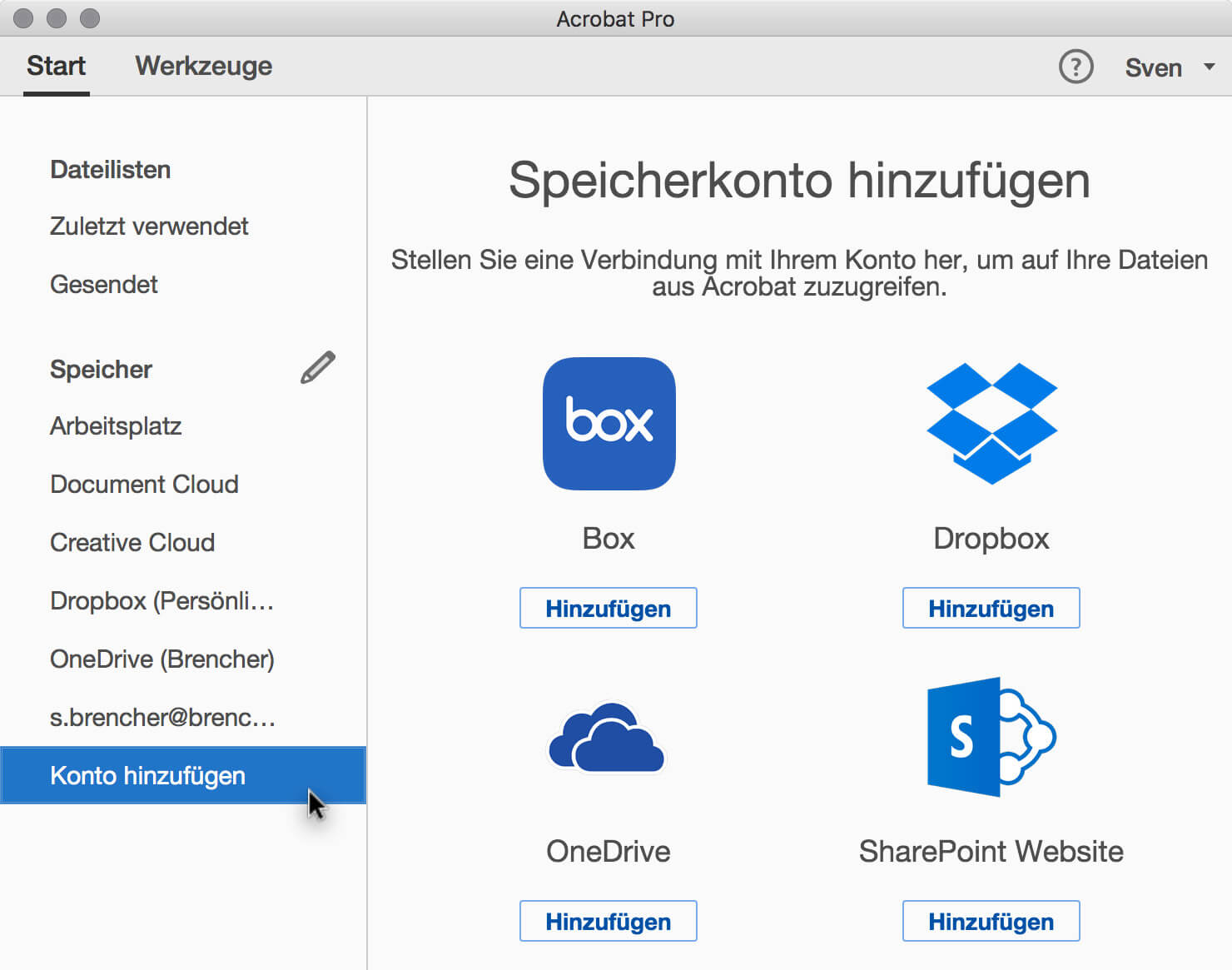
Task: Expand the Sven account dropdown arrow
Action: pyautogui.click(x=1210, y=67)
